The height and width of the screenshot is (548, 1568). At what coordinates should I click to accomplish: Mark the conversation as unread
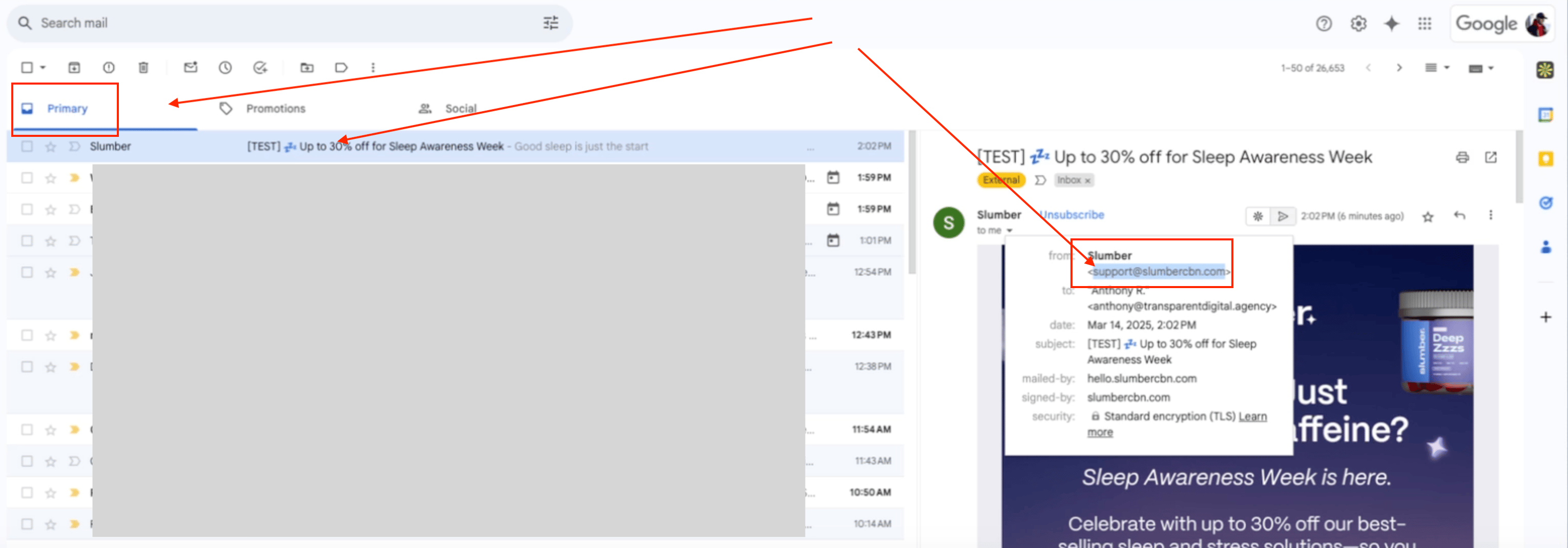[191, 68]
